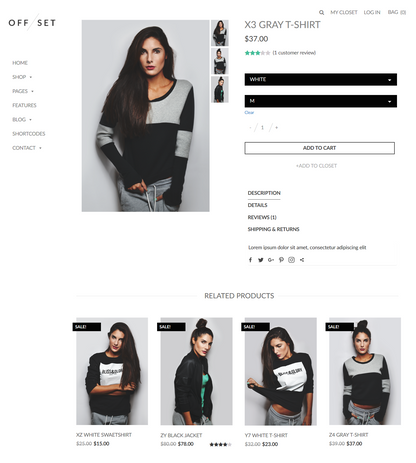Open the M size dropdown

click(x=321, y=101)
